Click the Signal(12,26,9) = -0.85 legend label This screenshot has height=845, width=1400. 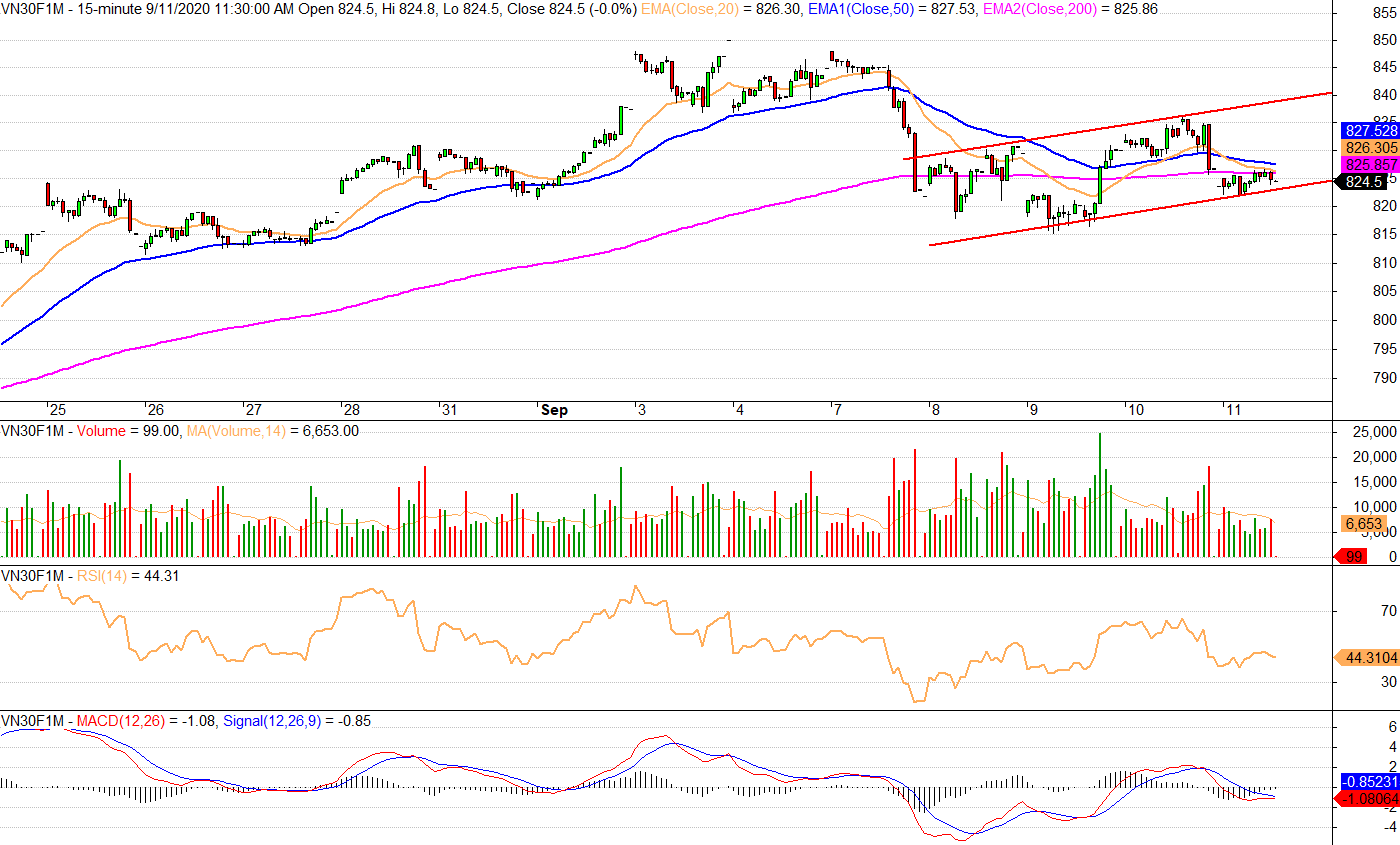tap(297, 720)
